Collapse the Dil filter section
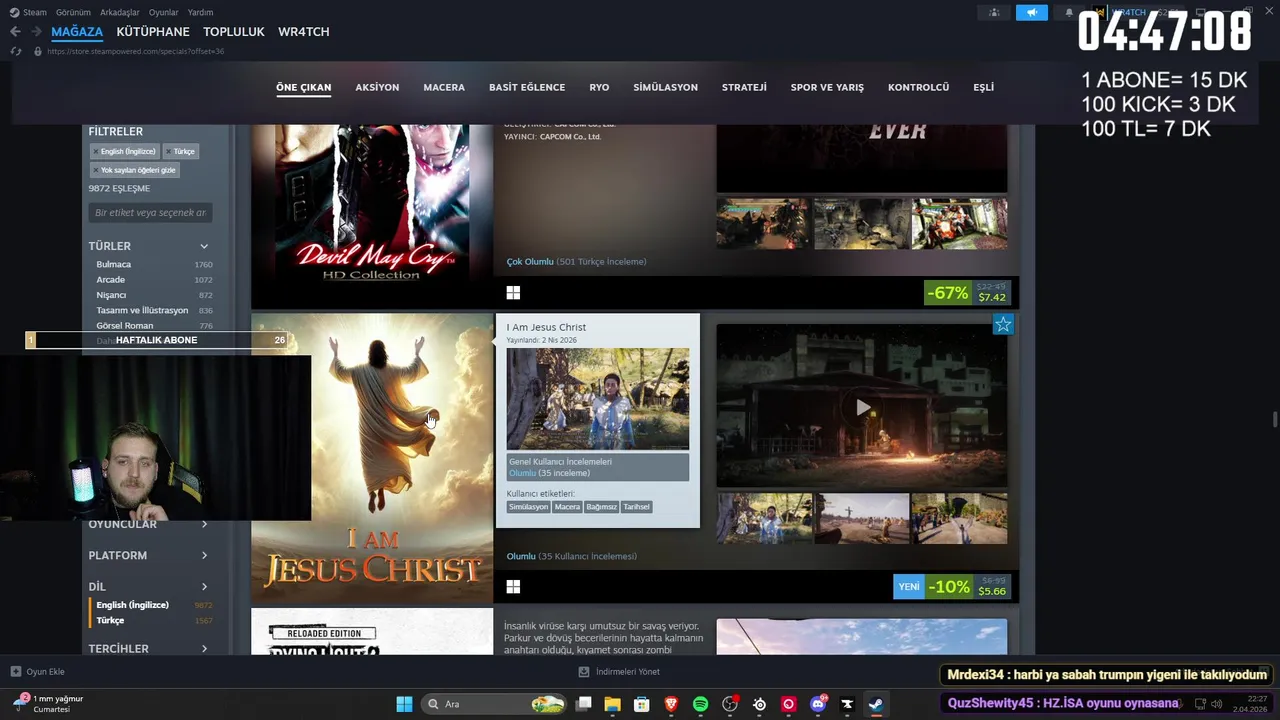Viewport: 1280px width, 720px height. click(148, 586)
